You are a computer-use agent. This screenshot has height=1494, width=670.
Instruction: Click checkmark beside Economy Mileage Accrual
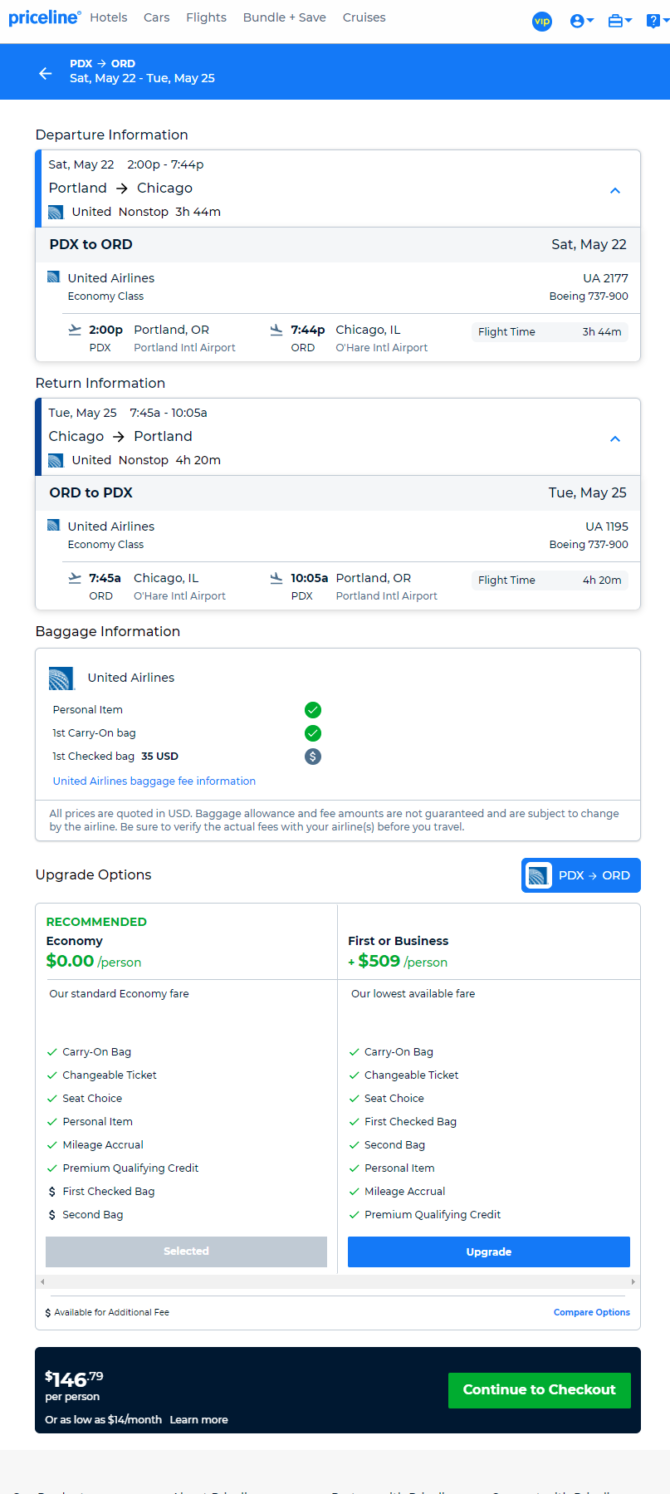click(52, 1145)
